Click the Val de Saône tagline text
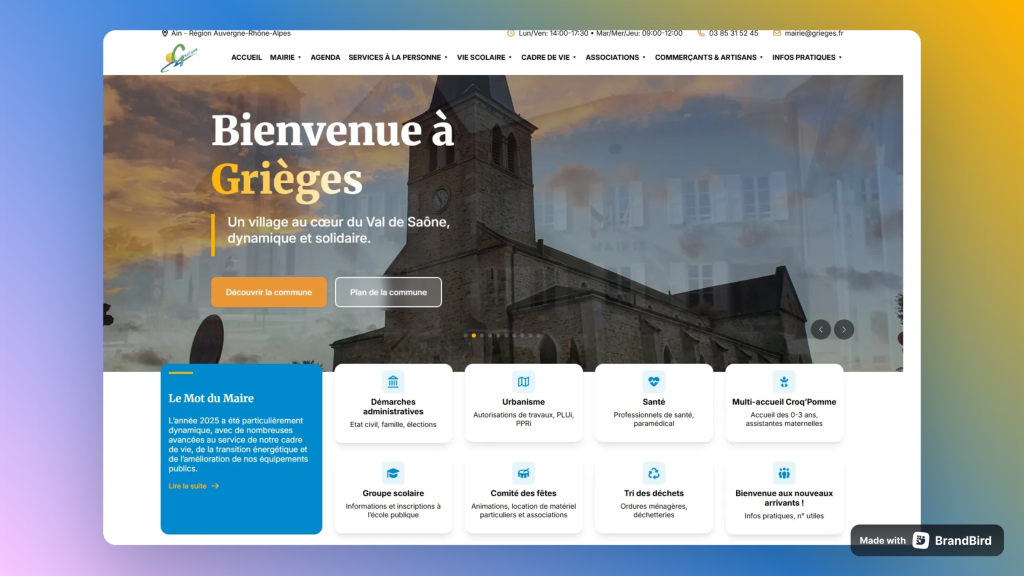The height and width of the screenshot is (576, 1024). [x=338, y=230]
